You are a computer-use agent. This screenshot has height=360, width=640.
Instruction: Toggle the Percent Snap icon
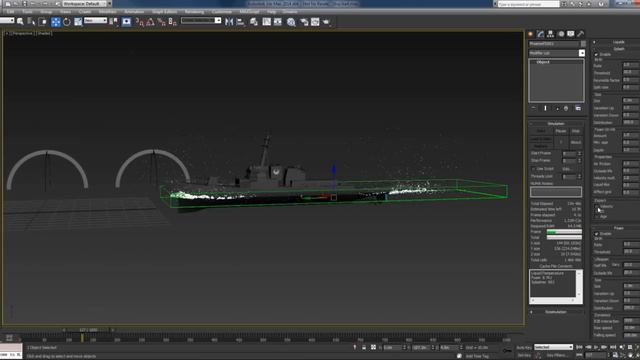(x=162, y=22)
